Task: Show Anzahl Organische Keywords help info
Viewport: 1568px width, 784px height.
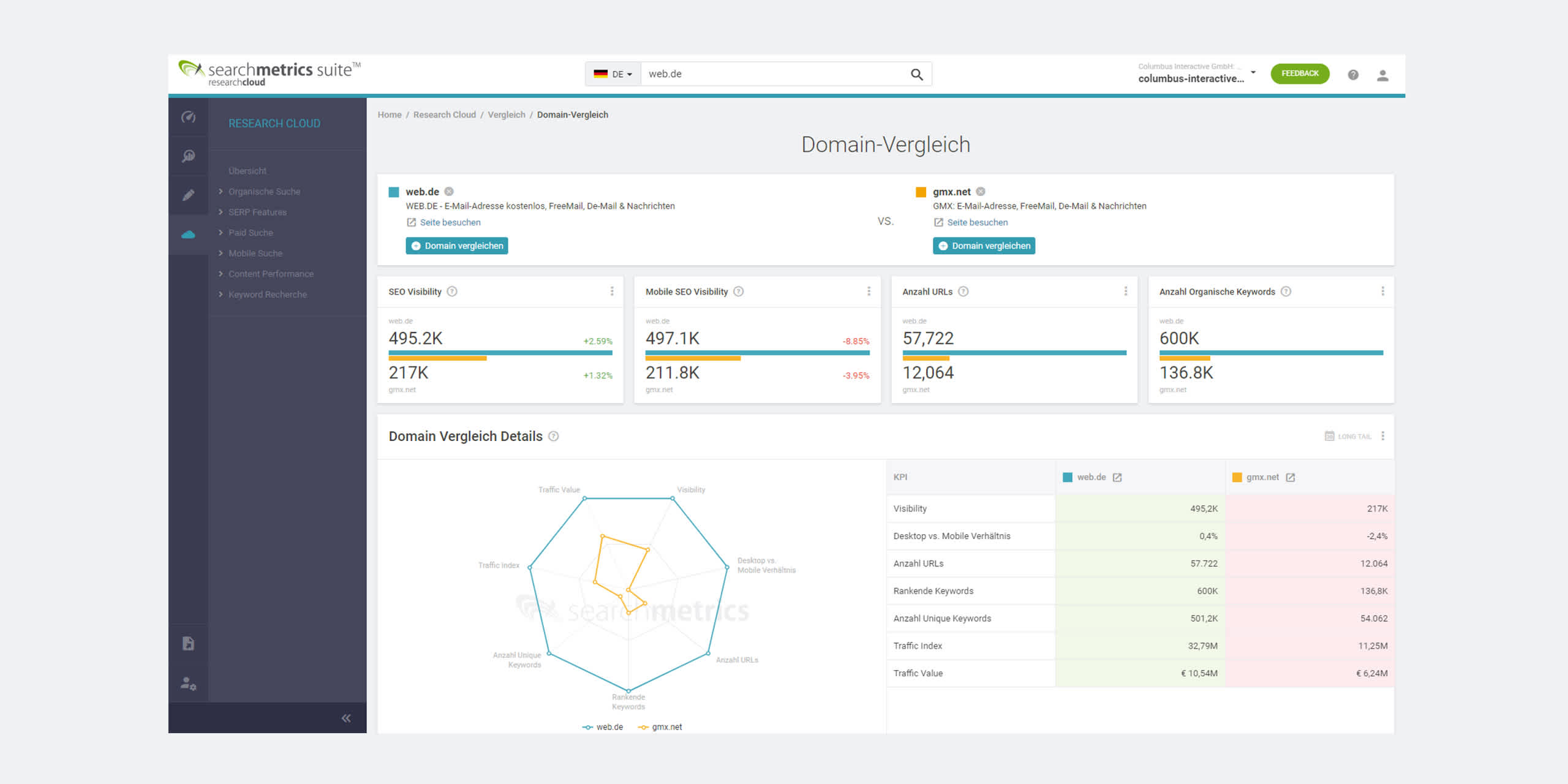Action: (1286, 292)
